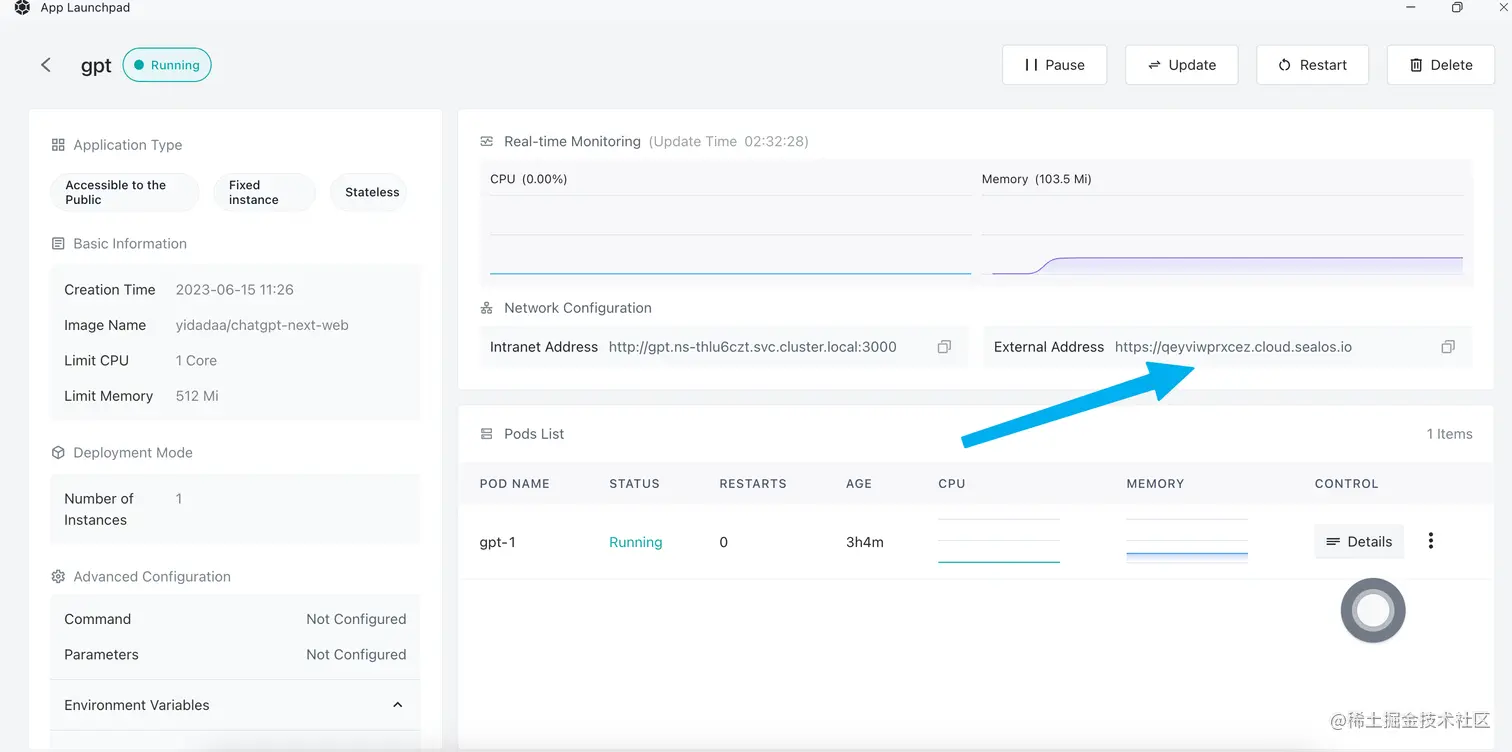Click the Application Type section icon
The height and width of the screenshot is (752, 1512).
[x=58, y=145]
